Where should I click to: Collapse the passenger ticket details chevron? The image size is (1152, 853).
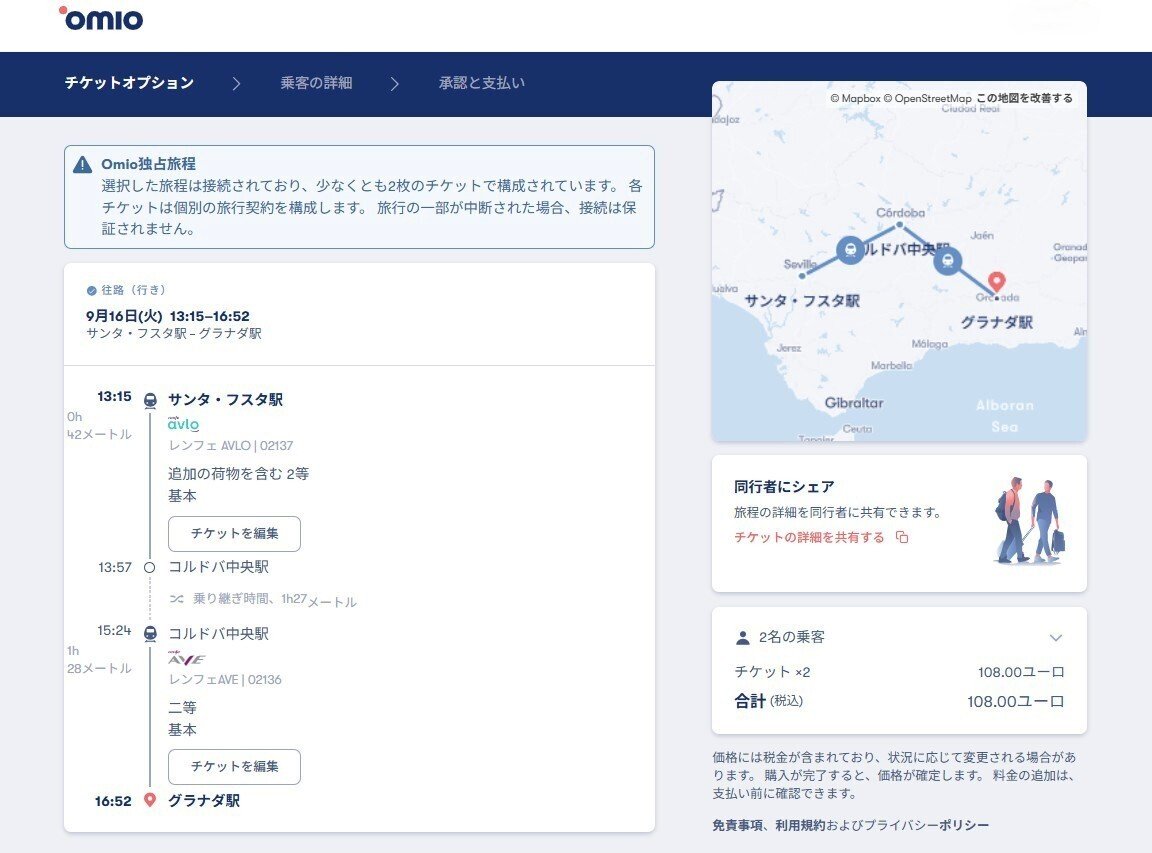(1056, 637)
